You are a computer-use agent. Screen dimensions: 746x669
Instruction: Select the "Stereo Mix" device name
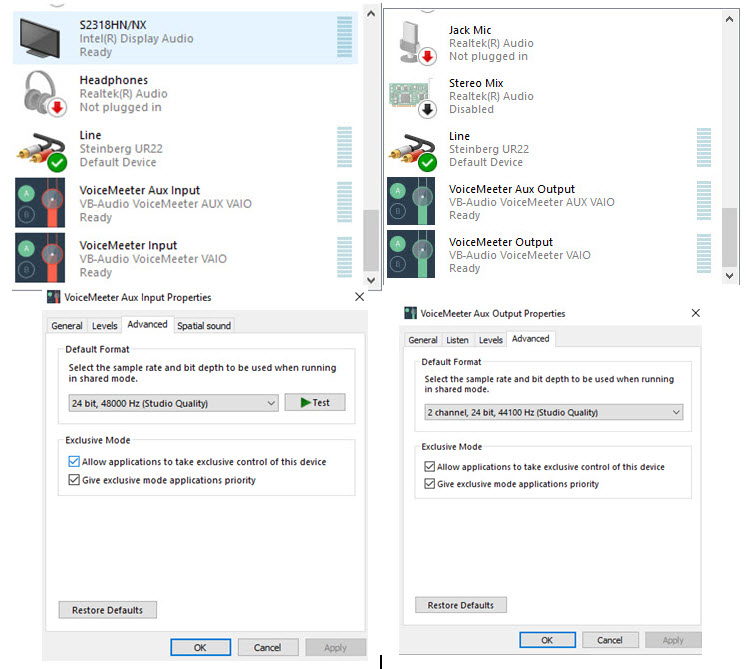(x=476, y=83)
